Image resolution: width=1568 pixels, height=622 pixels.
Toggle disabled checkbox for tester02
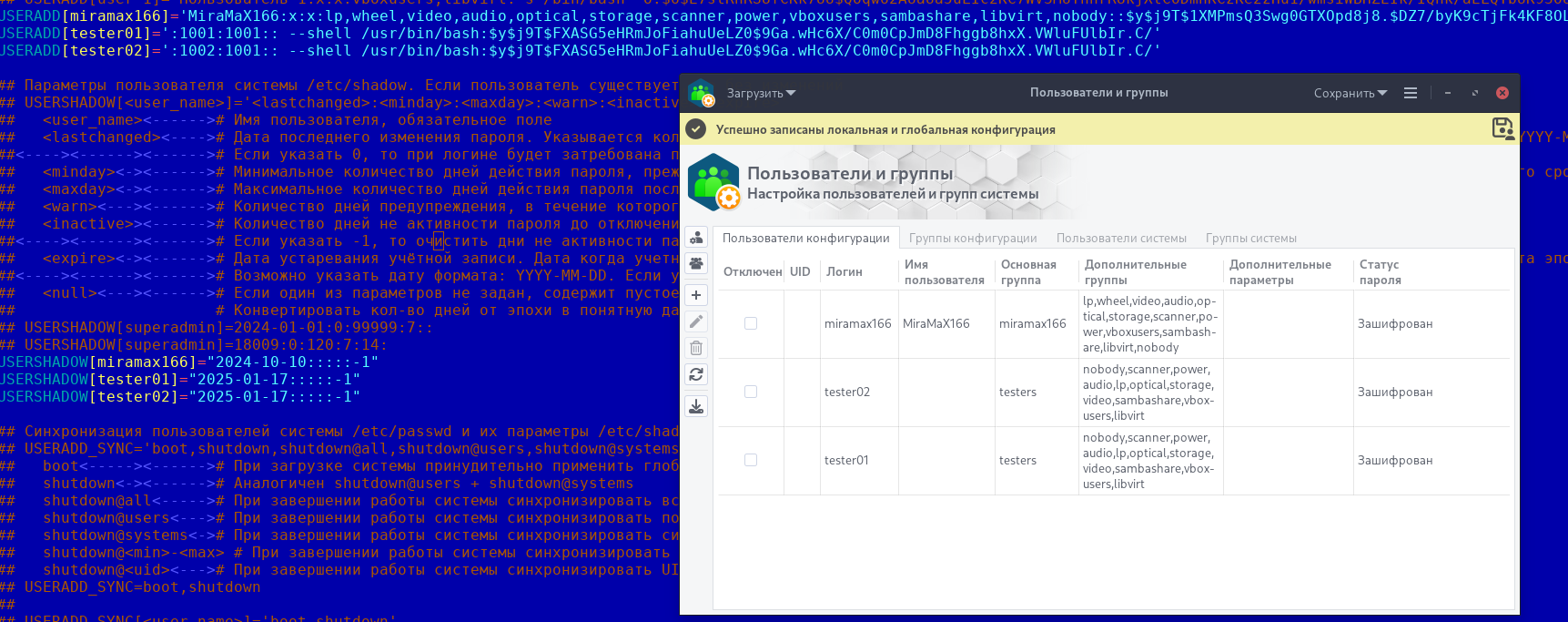pyautogui.click(x=751, y=392)
